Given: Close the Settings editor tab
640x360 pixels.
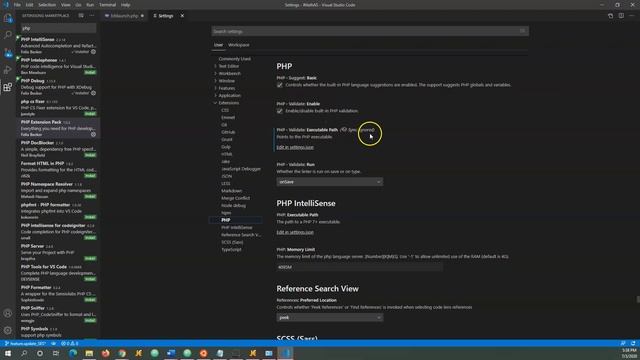Looking at the screenshot, I should point(182,16).
